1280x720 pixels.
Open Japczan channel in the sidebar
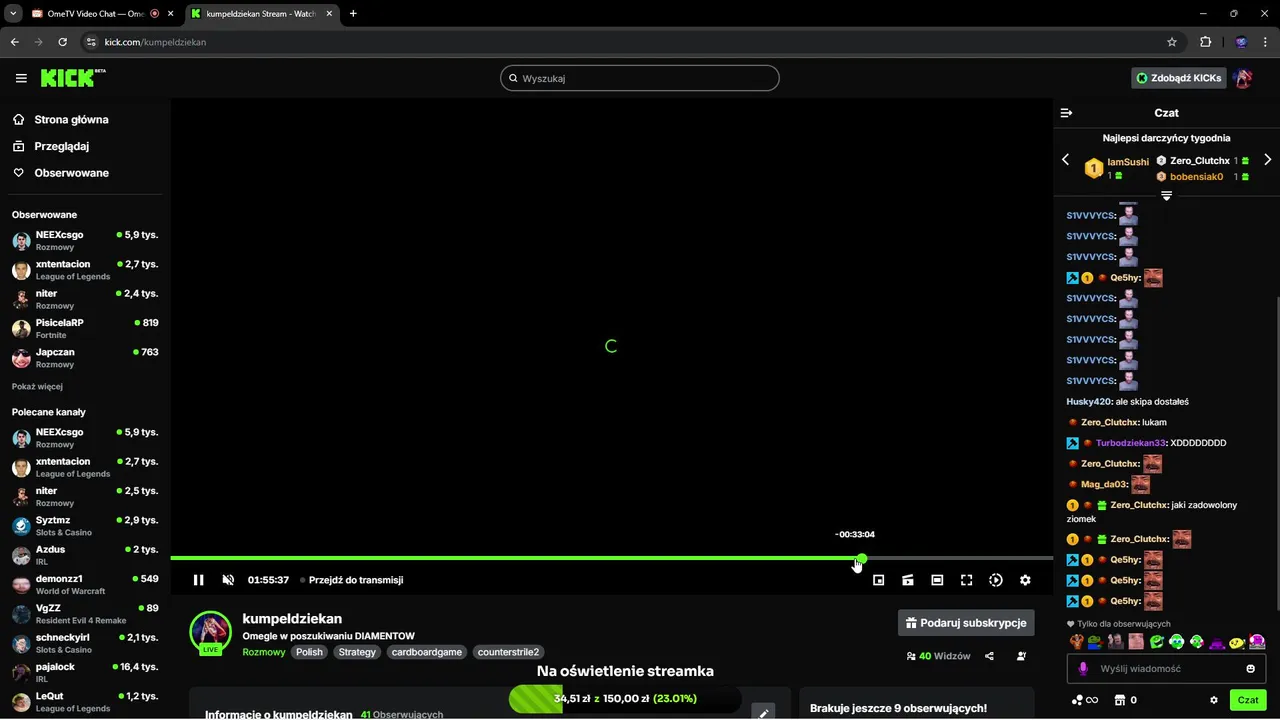[85, 358]
